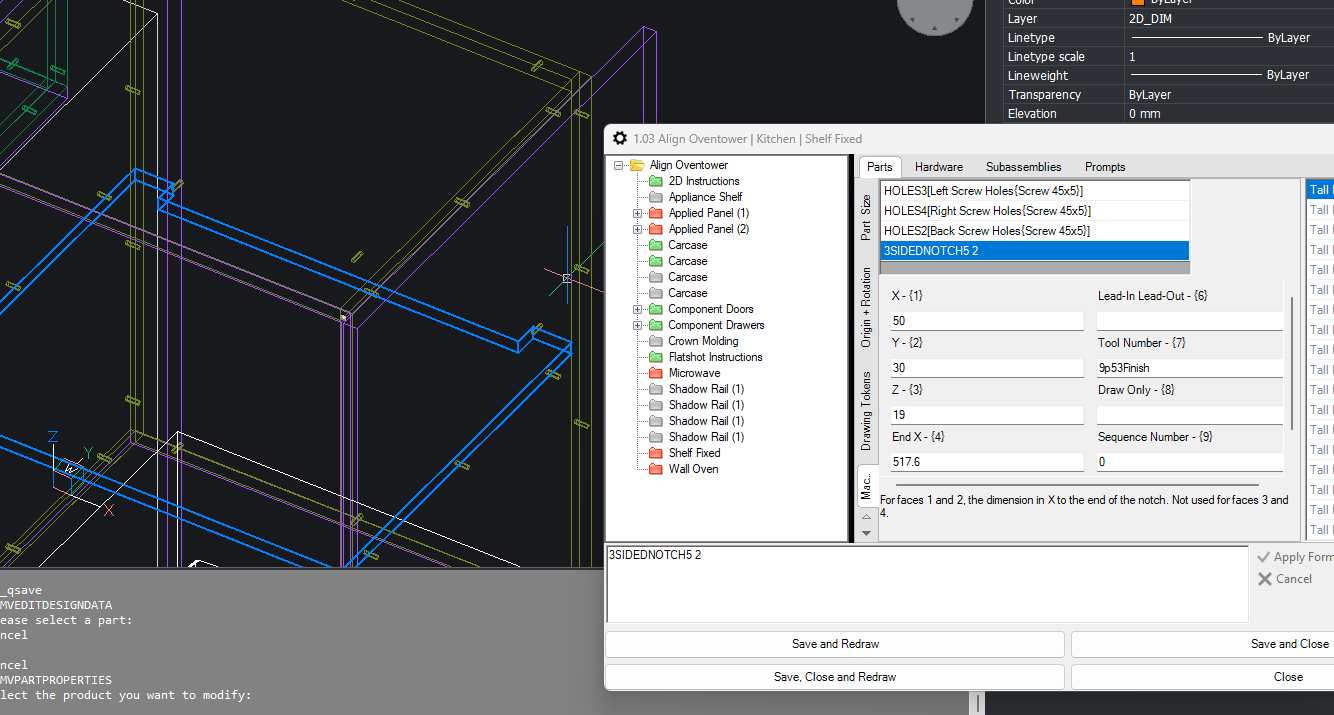
Task: Click the Save and Redraw button
Action: coord(835,644)
